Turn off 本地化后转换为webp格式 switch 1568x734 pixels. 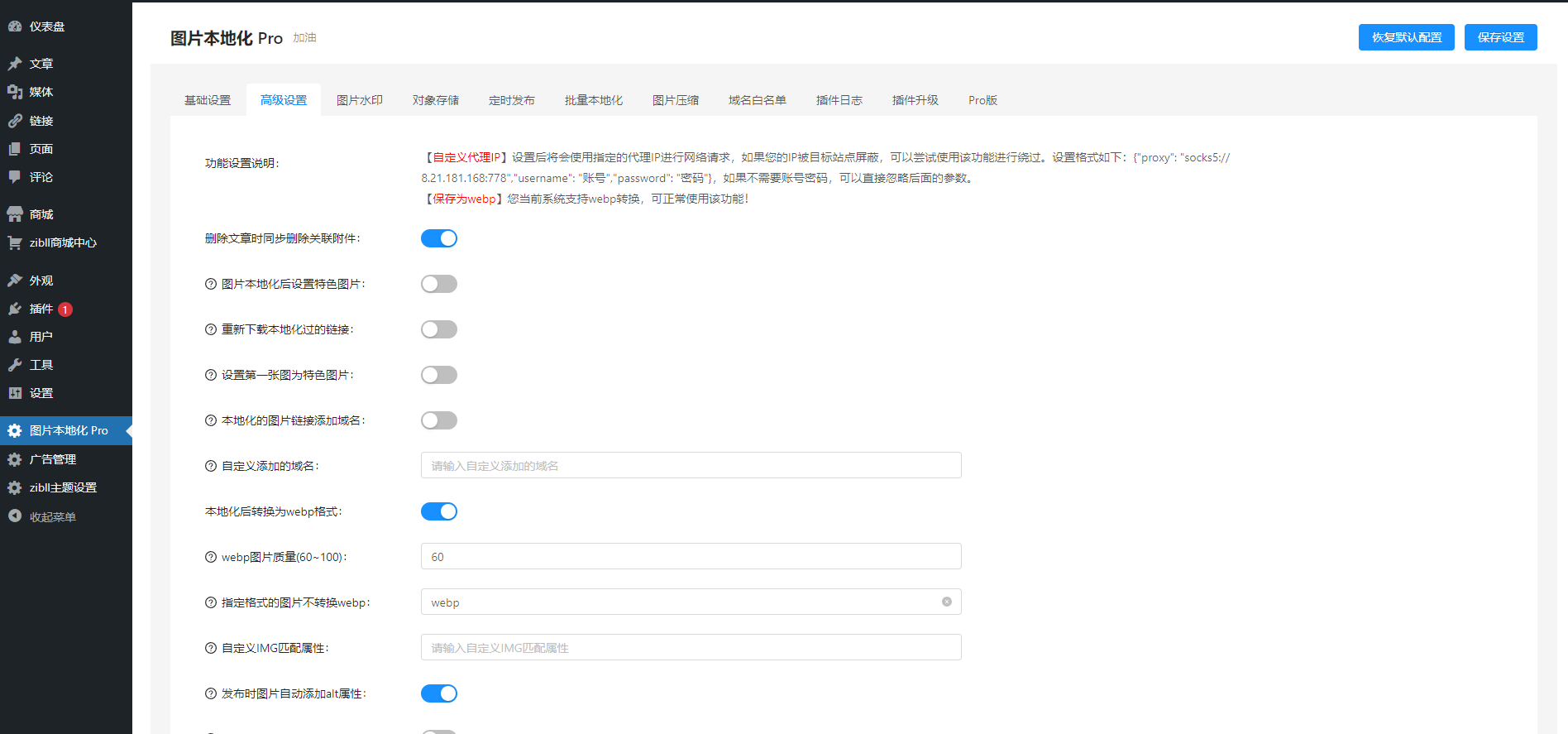coord(439,511)
